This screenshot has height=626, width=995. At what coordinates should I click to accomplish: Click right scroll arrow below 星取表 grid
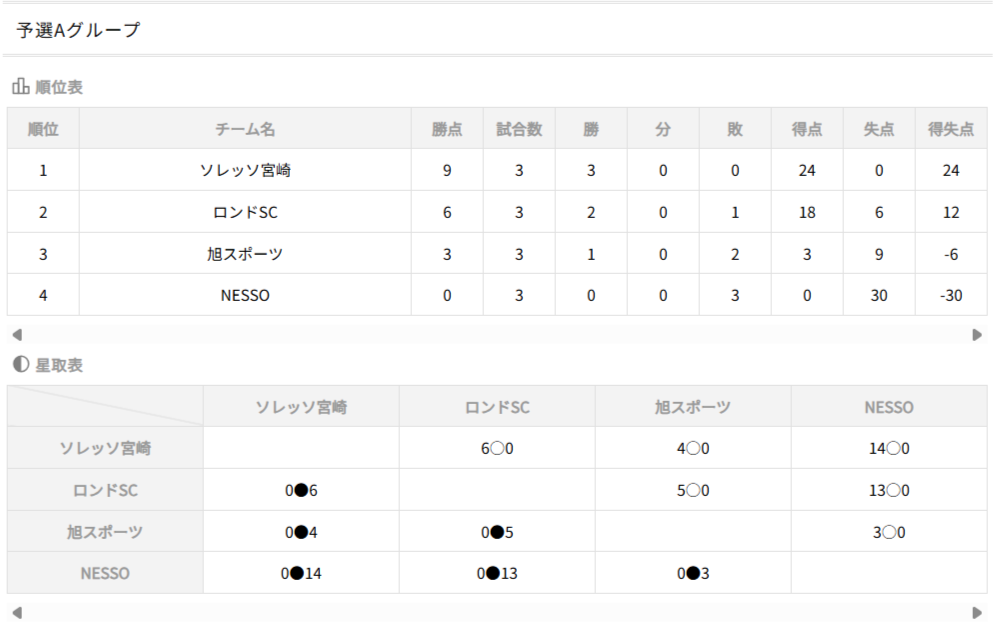977,612
